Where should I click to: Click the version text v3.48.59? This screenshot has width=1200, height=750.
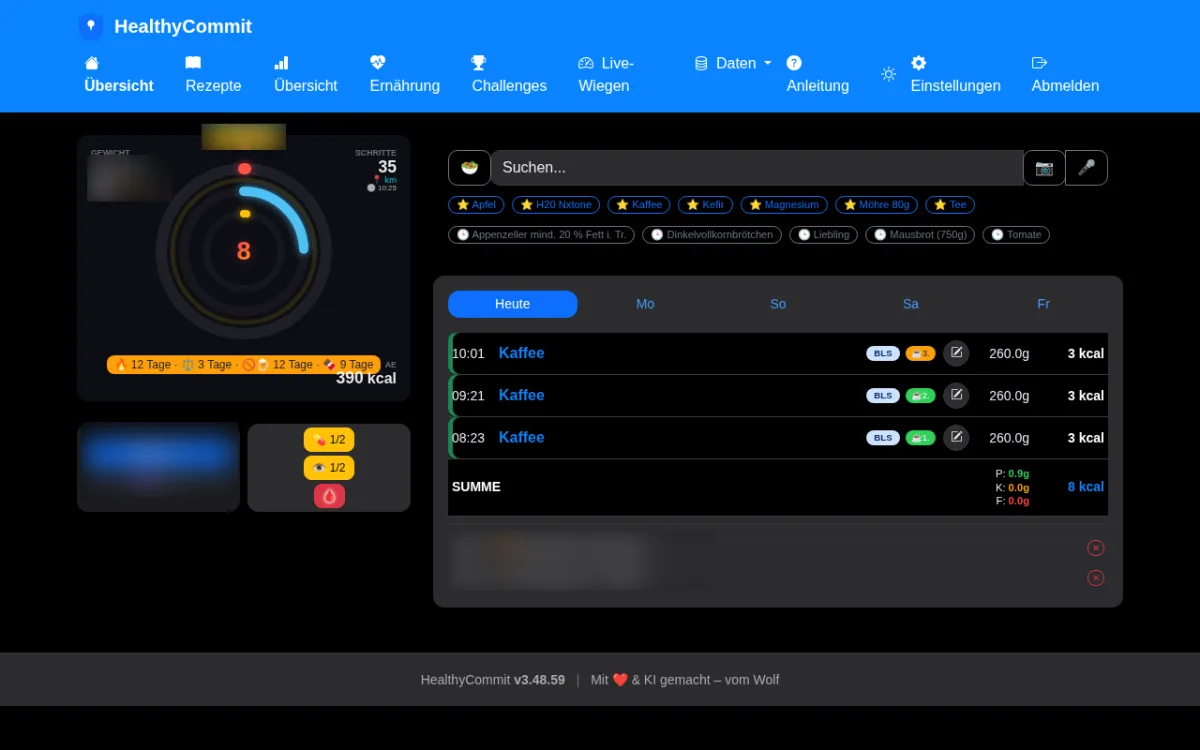point(539,680)
